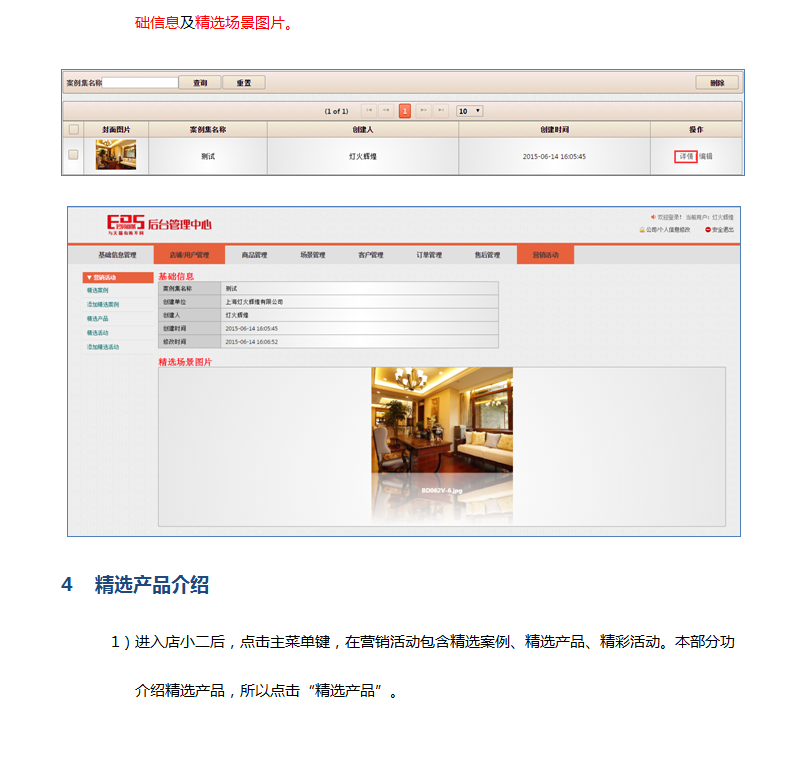Open the 客户管理 tab
This screenshot has height=760, width=801.
pyautogui.click(x=371, y=255)
